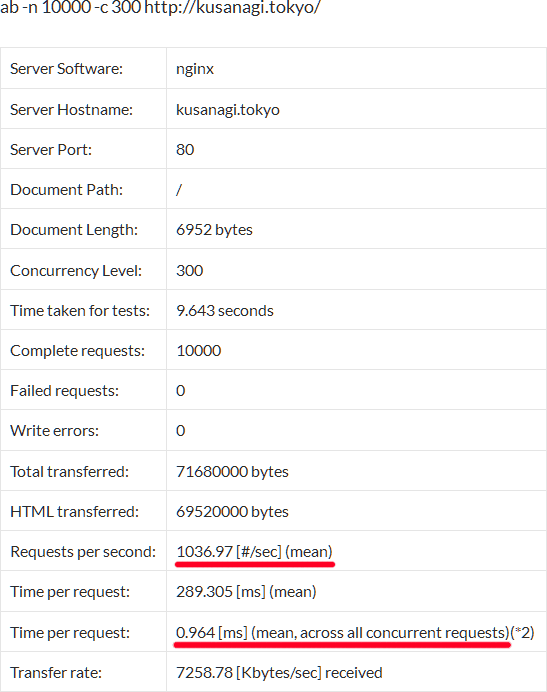
Task: Click the 289.305 ms mean value
Action: tap(246, 592)
